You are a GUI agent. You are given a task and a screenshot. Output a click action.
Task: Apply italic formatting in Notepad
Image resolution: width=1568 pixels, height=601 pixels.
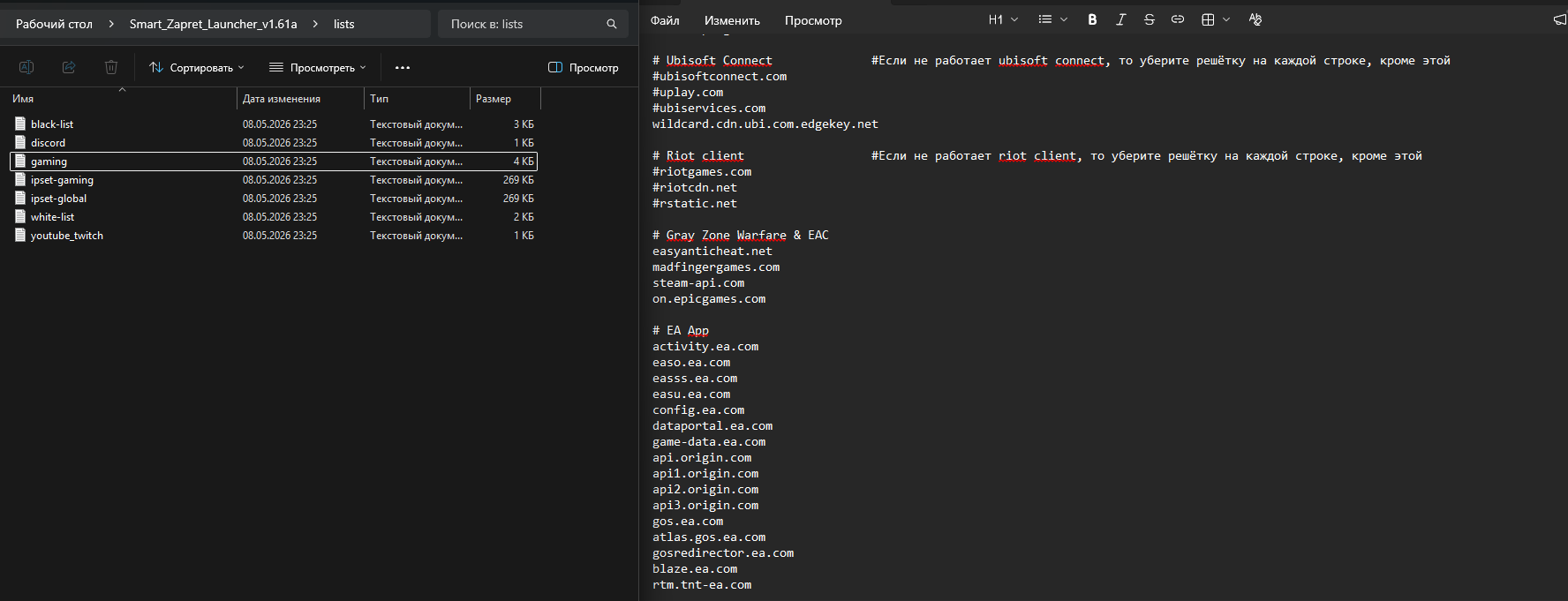(1120, 19)
